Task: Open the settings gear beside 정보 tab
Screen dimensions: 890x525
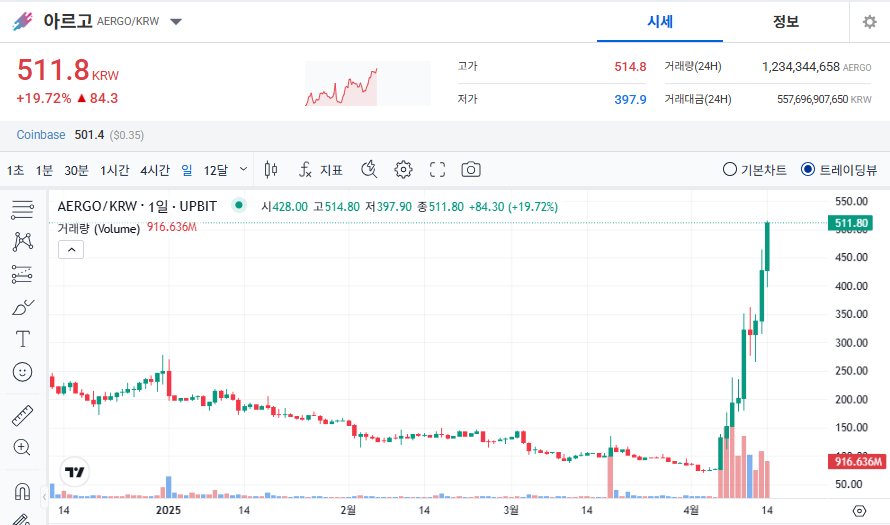Action: [x=869, y=22]
